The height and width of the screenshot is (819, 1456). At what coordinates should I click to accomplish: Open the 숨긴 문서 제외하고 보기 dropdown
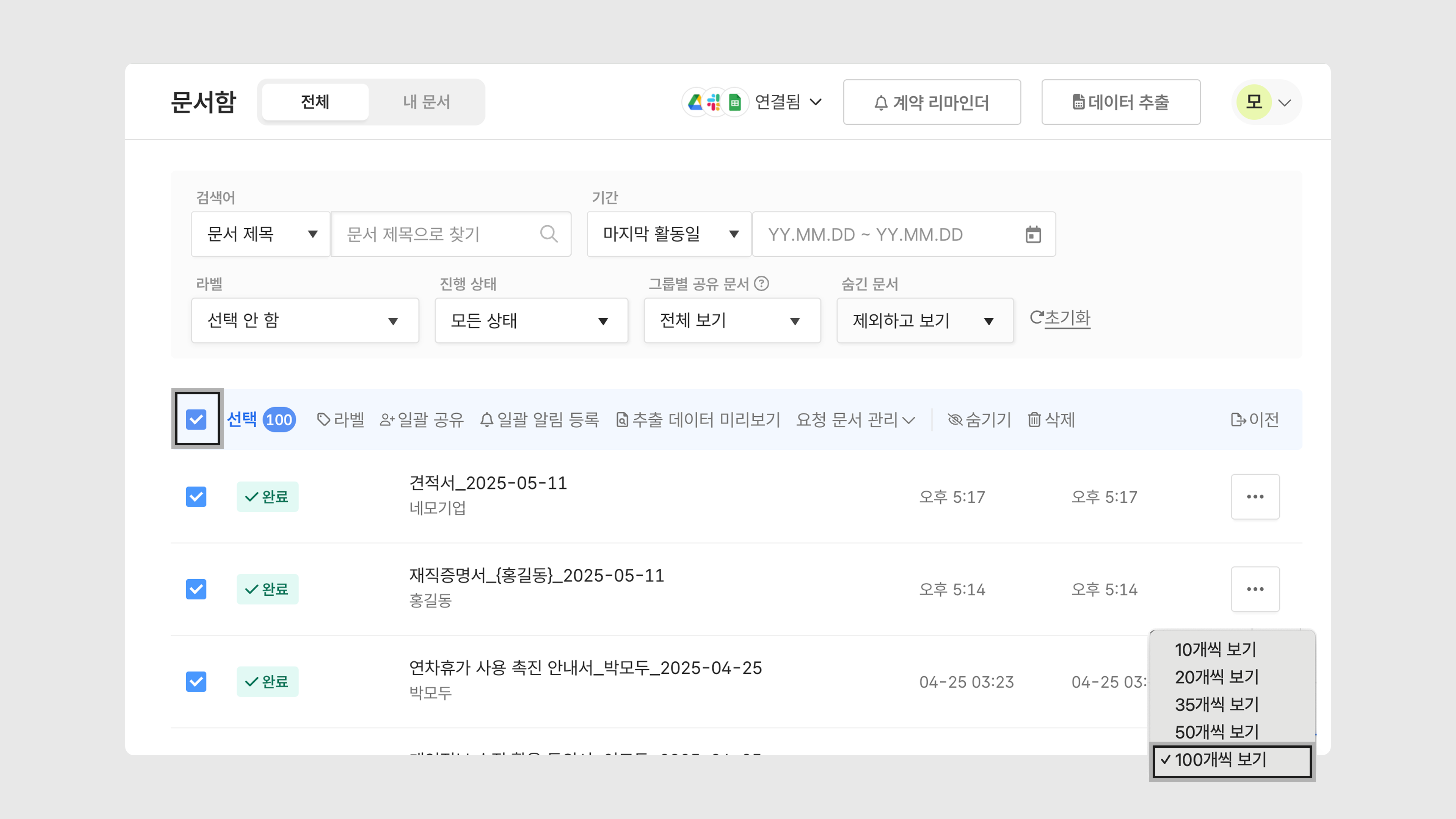pyautogui.click(x=924, y=320)
